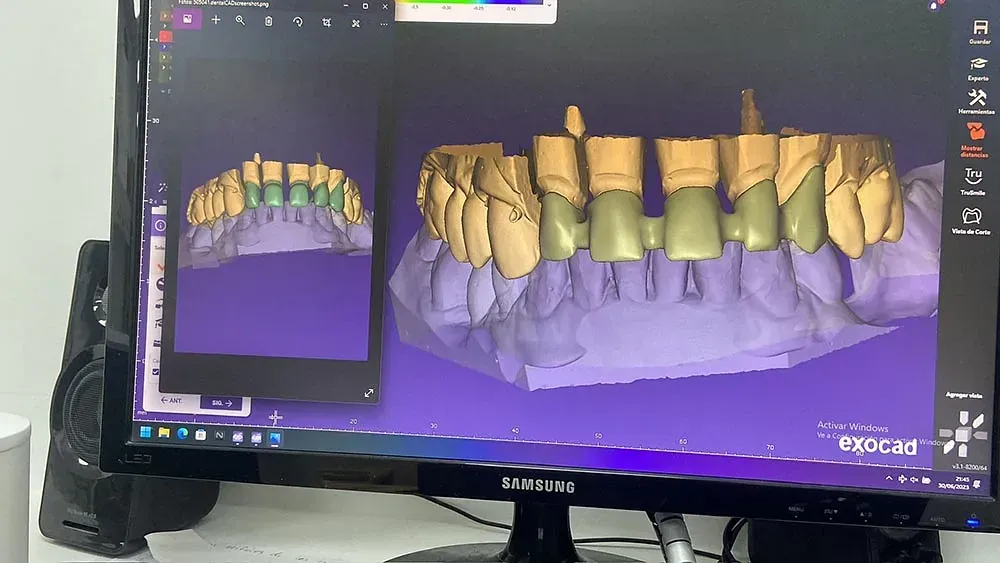
Task: Click the ANT. previous button
Action: pos(172,400)
